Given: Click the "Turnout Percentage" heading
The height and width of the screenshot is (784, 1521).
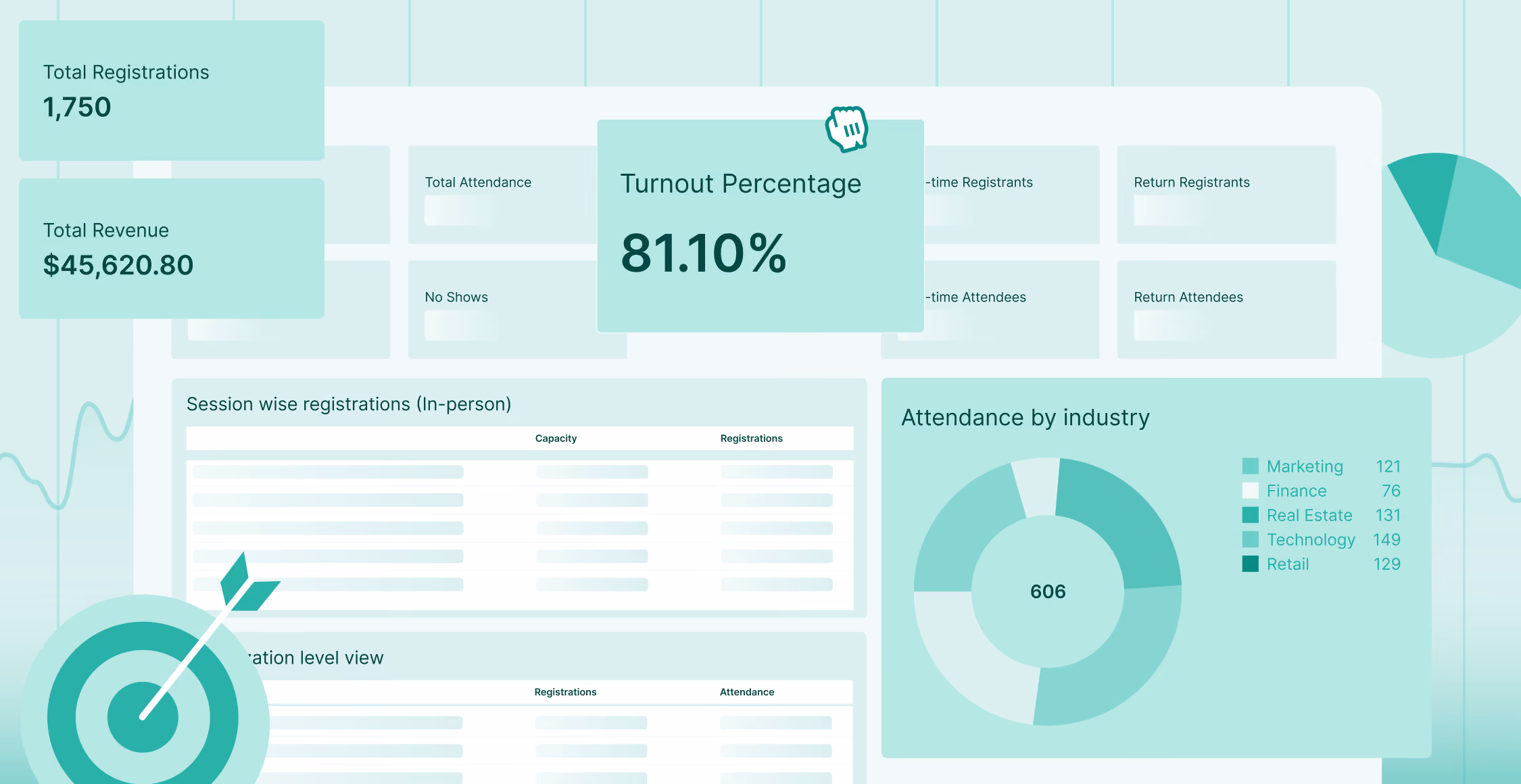Looking at the screenshot, I should click(x=741, y=184).
